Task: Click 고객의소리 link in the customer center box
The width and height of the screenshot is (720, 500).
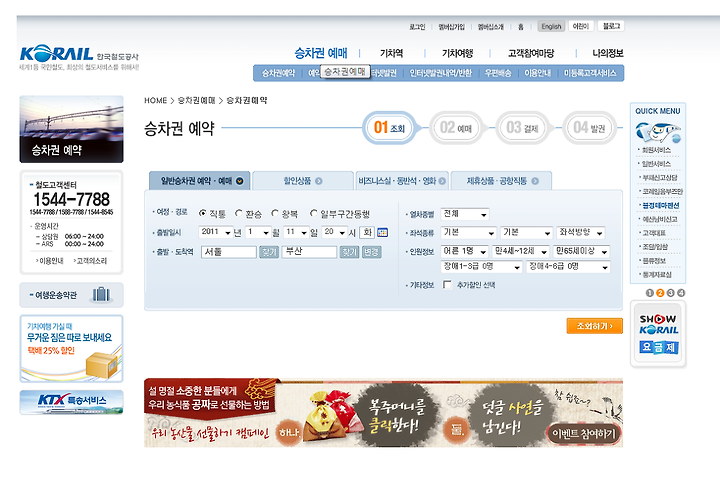Action: click(x=90, y=261)
